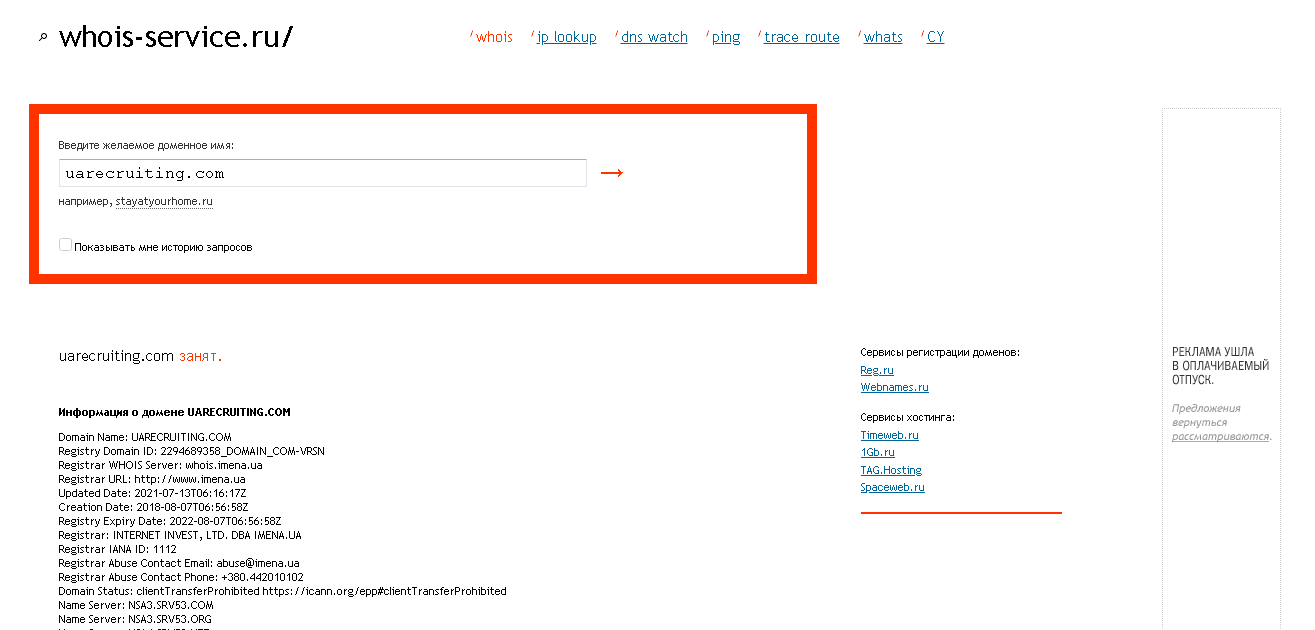Go to the Spaceweb.ru hosting link
Screen dimensions: 1315x630
pyautogui.click(x=892, y=487)
